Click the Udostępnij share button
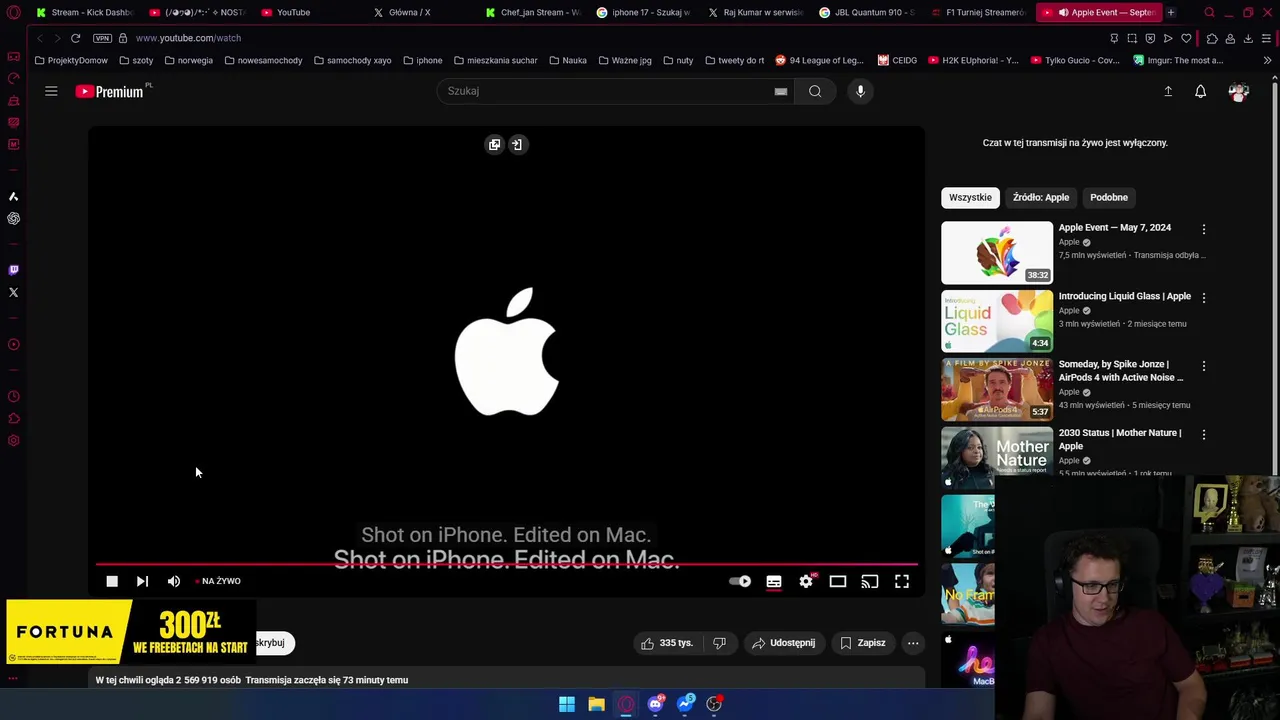The image size is (1280, 720). coord(783,643)
